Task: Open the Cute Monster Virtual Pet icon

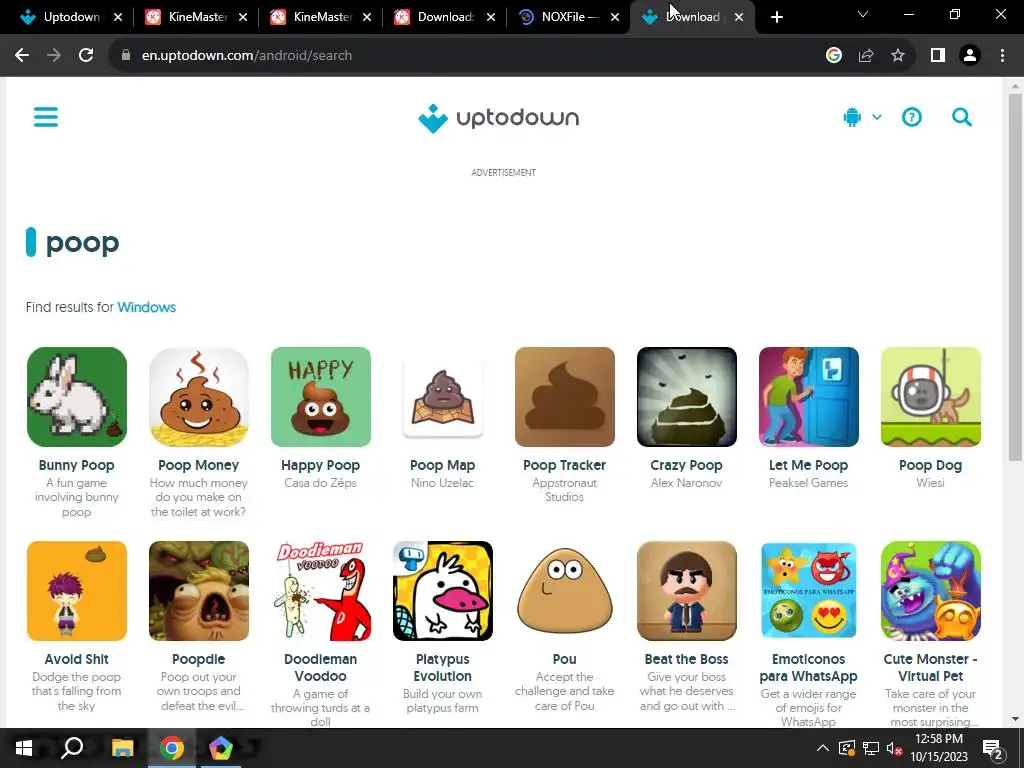Action: tap(931, 591)
